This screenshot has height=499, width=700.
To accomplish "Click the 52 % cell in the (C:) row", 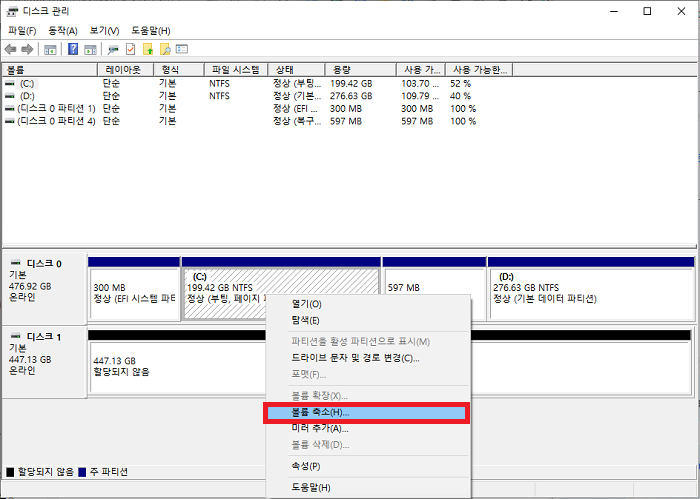I will coord(460,83).
